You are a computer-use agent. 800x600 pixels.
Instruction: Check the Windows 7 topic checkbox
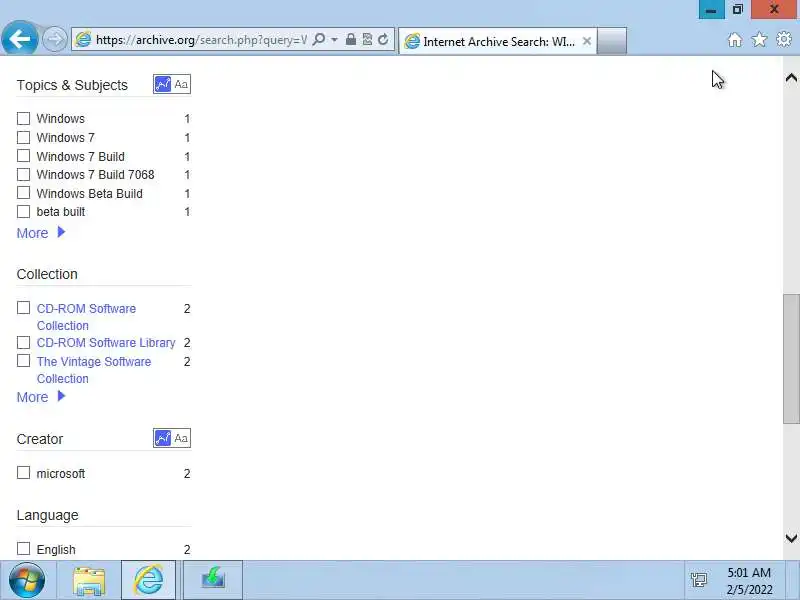(x=23, y=137)
